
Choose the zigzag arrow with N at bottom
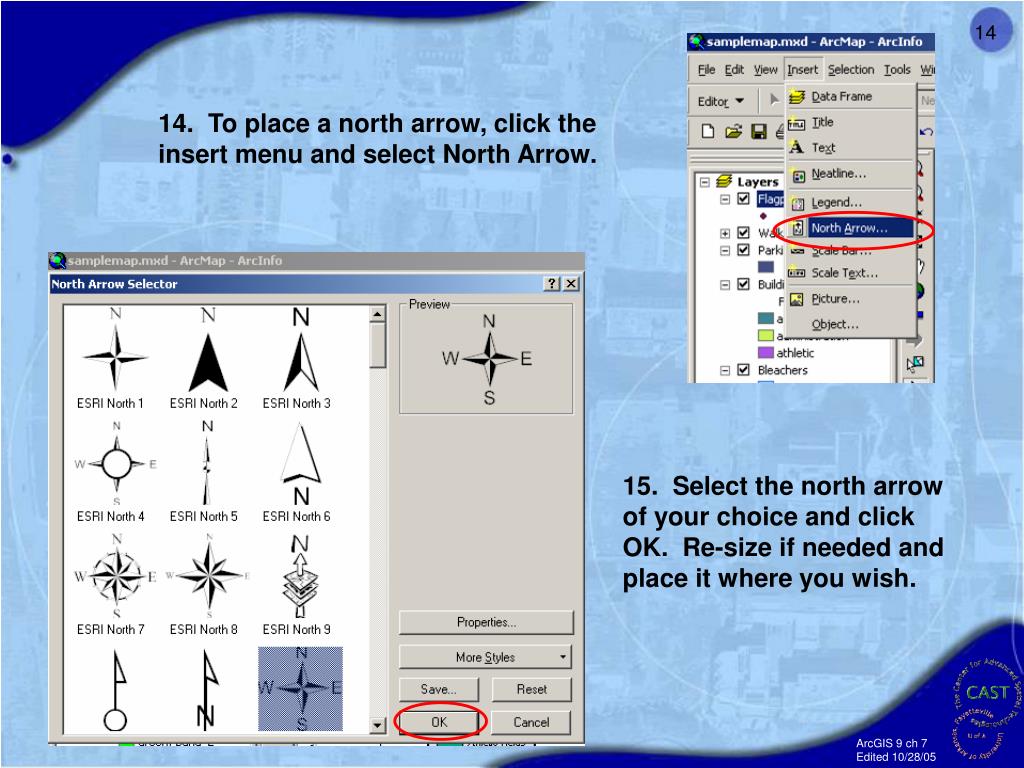(207, 690)
